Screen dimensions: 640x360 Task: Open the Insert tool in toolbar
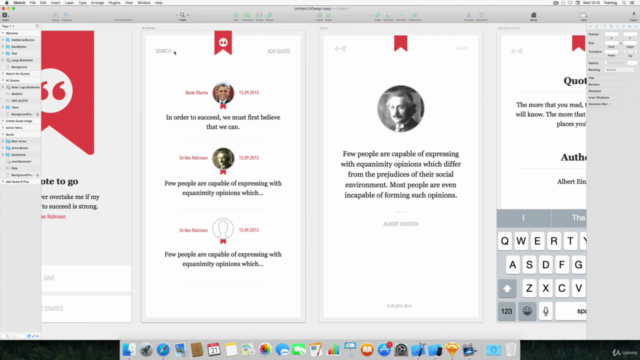click(5, 16)
